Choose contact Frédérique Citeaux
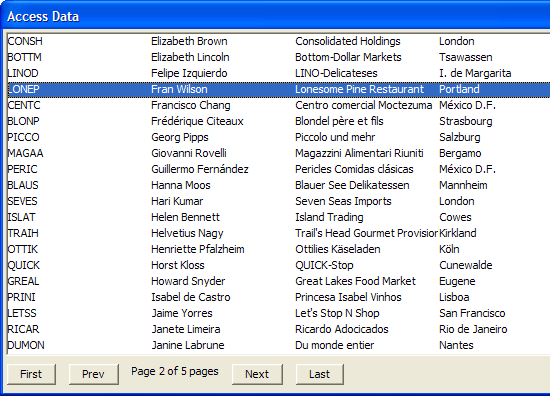Screen dimensions: 550x396 [x=197, y=121]
